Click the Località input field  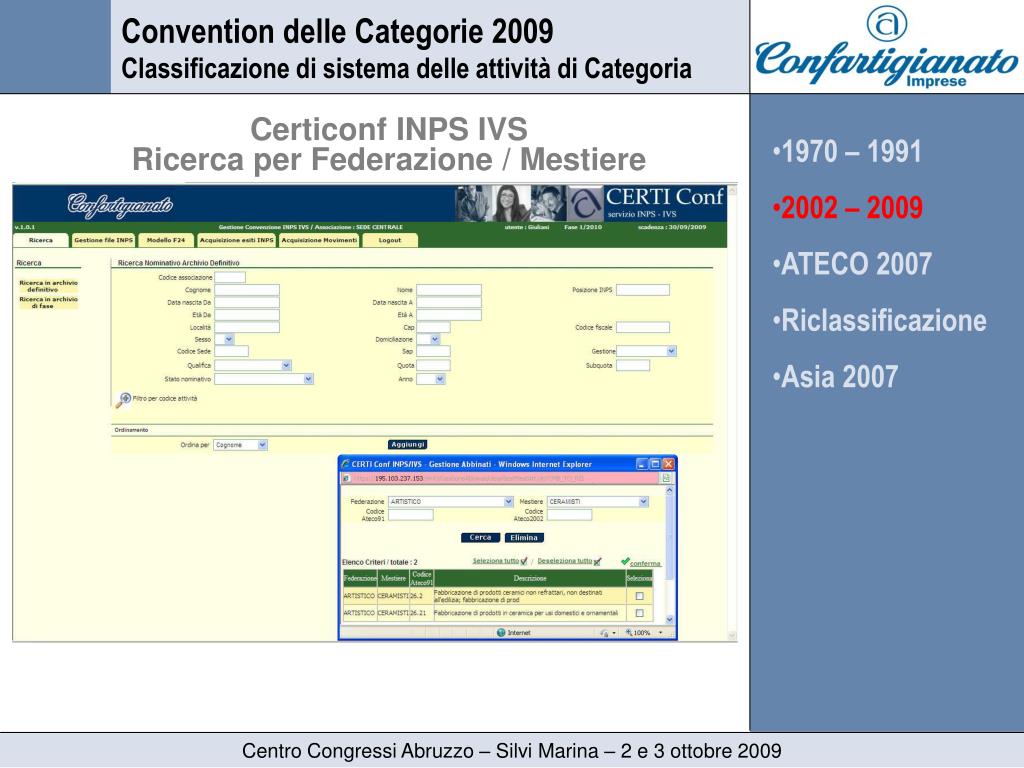pos(247,327)
